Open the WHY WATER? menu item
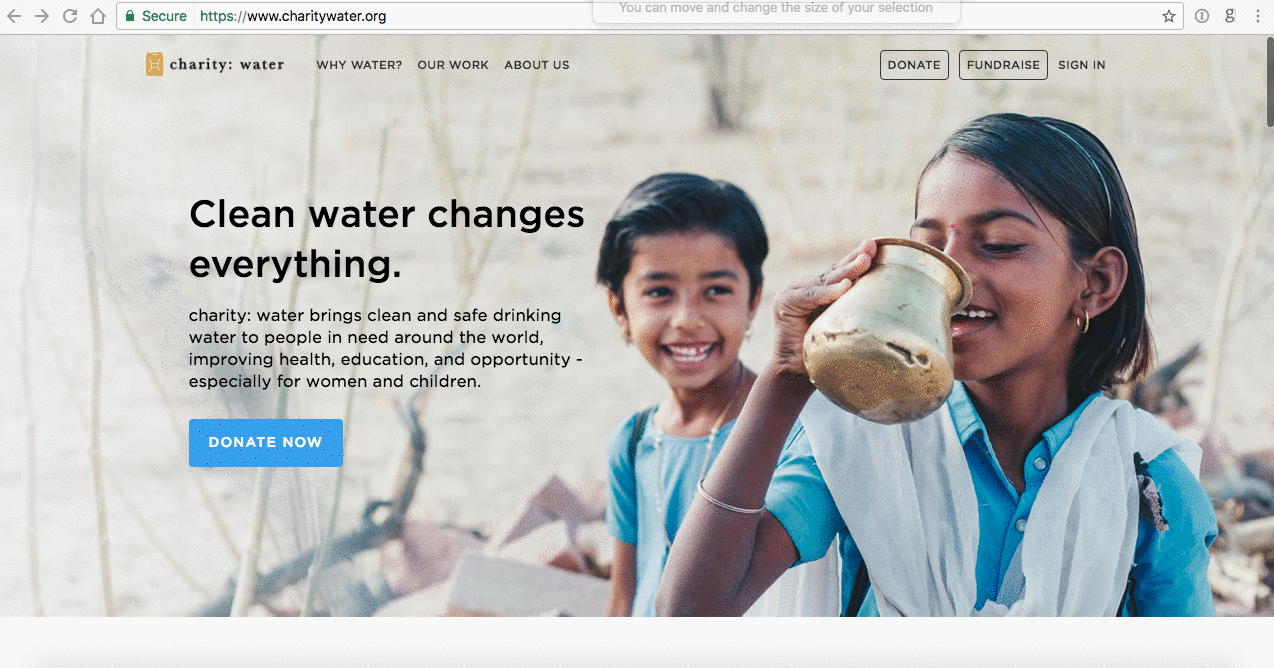1274x668 pixels. point(359,65)
